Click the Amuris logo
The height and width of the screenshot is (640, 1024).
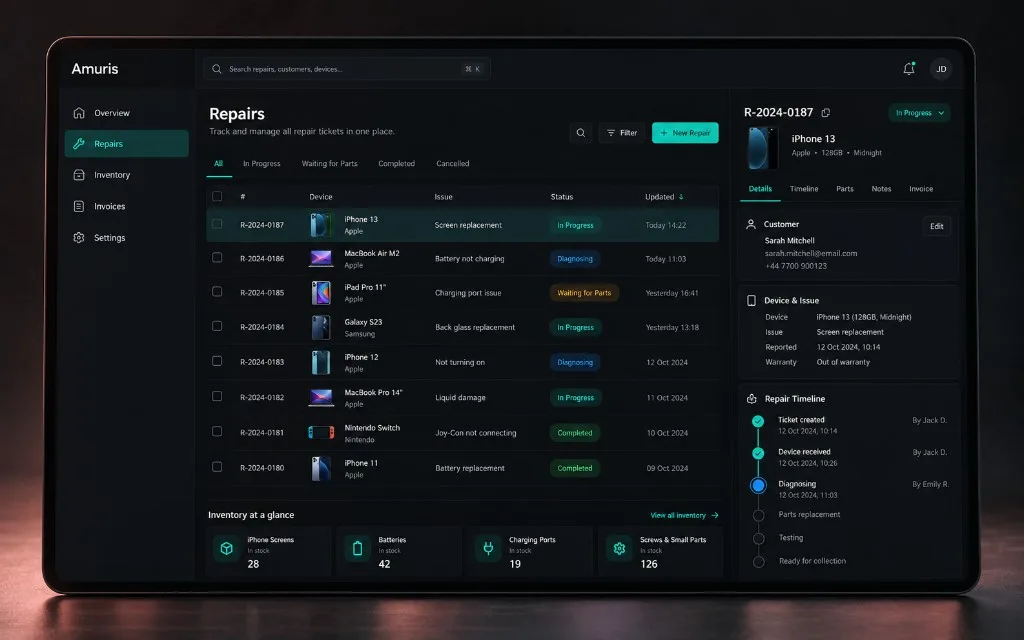pos(95,69)
